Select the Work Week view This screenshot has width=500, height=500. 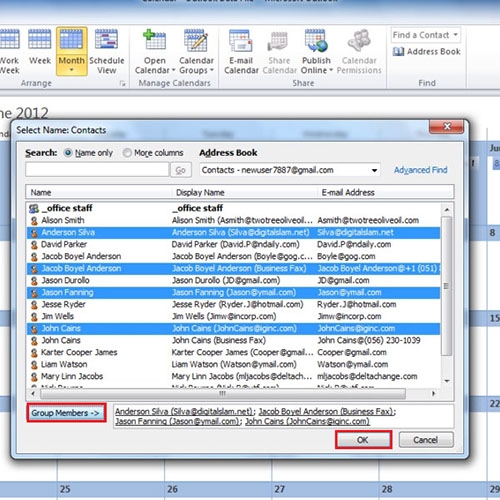9,51
